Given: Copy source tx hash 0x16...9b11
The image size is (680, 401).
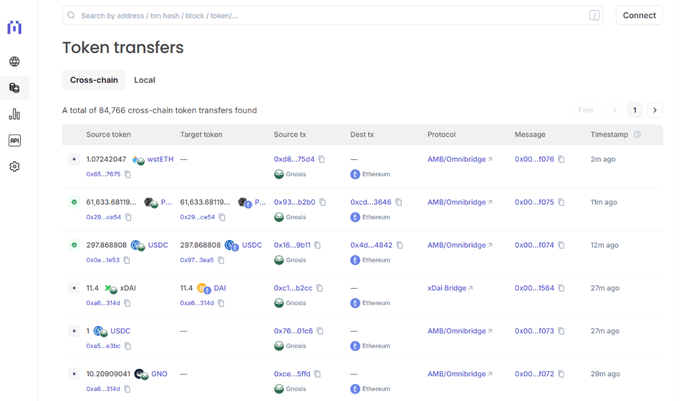Looking at the screenshot, I should [317, 245].
